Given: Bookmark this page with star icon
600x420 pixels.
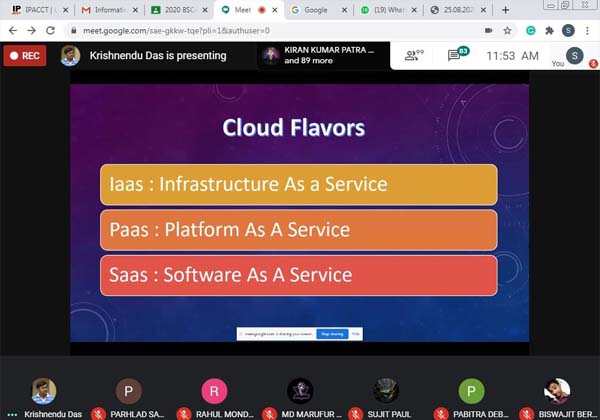Looking at the screenshot, I should click(507, 31).
